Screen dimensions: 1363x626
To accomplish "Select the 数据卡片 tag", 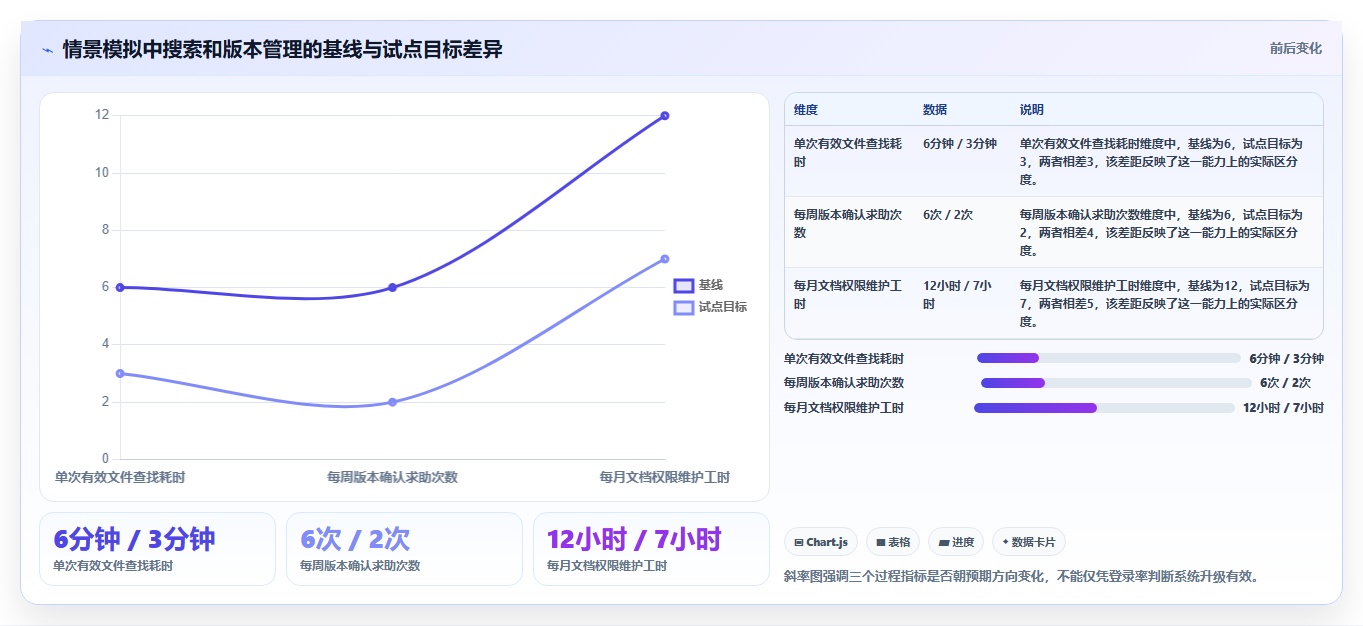I will [1028, 542].
